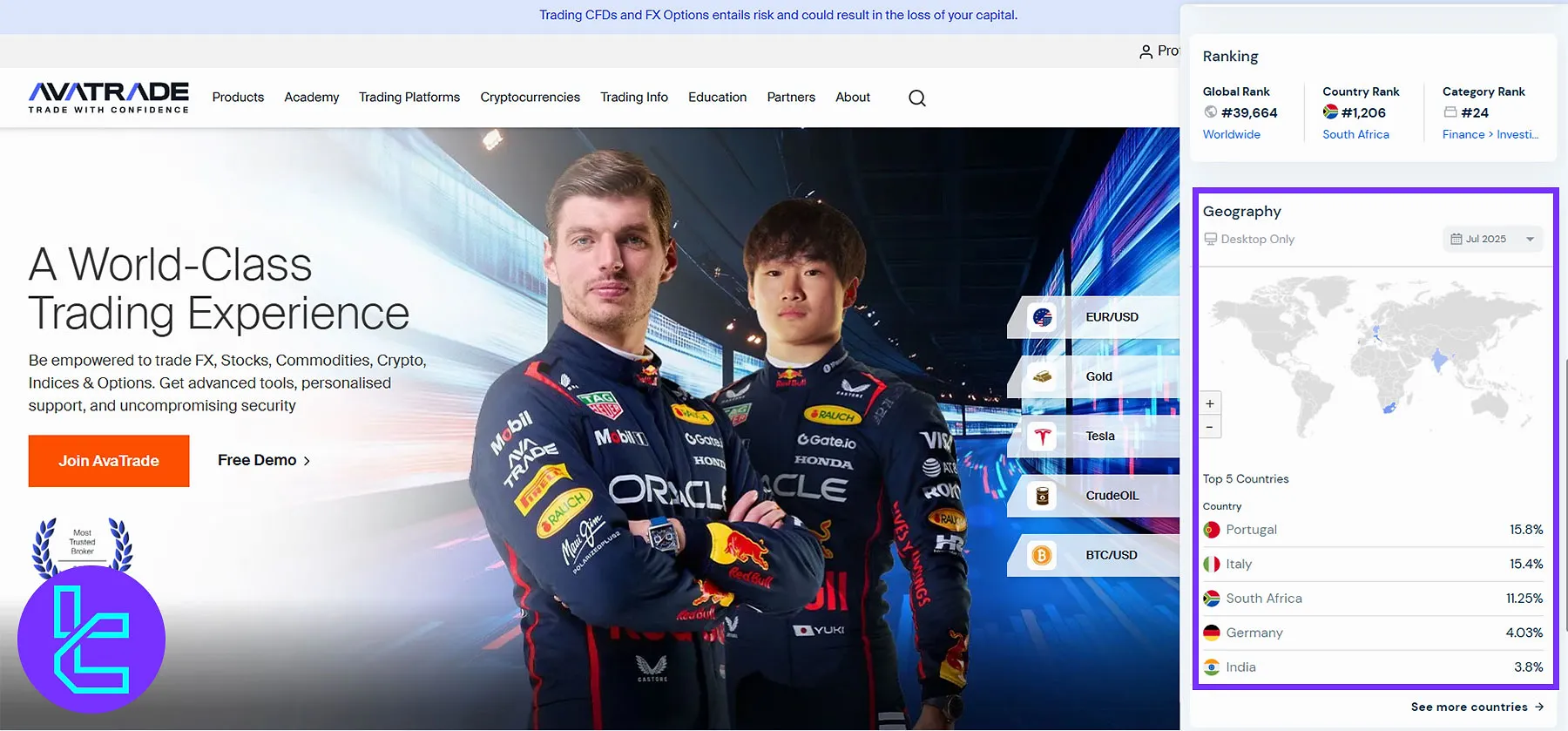The image size is (1568, 731).
Task: Open the Products menu
Action: (x=238, y=98)
